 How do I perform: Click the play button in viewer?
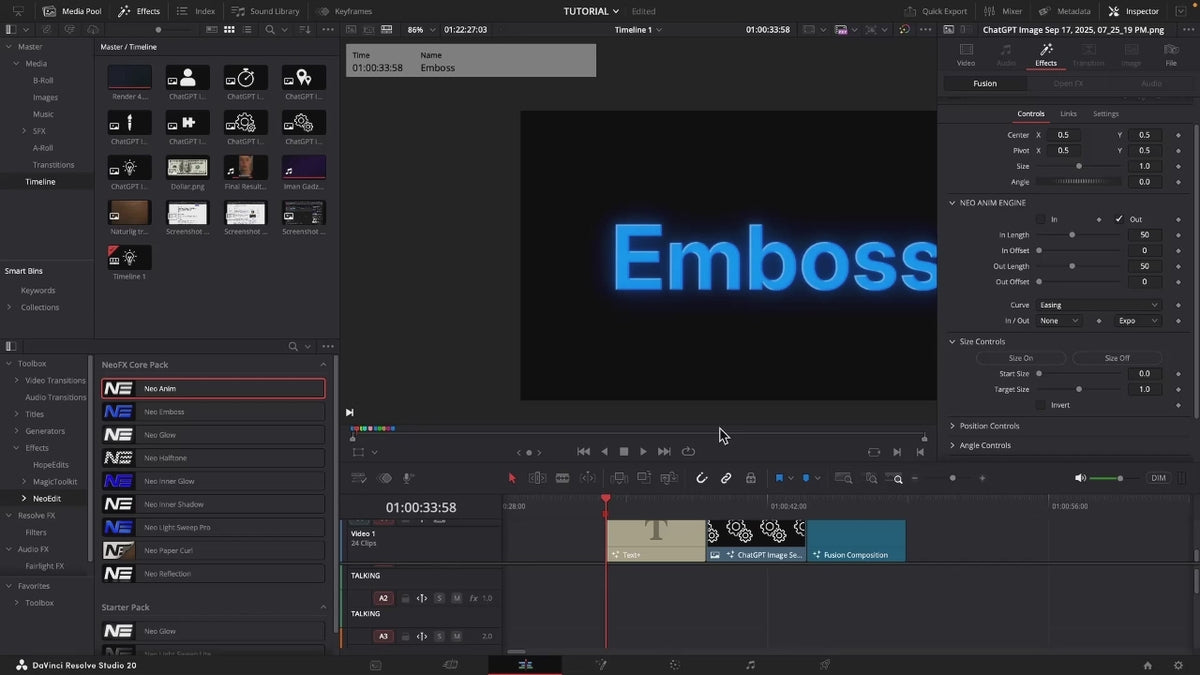[643, 452]
